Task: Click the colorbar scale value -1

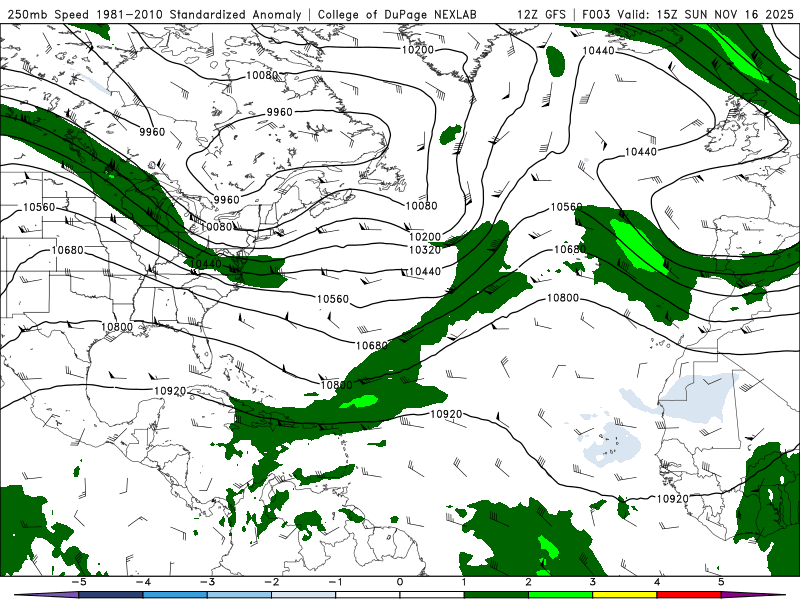Action: (x=335, y=582)
